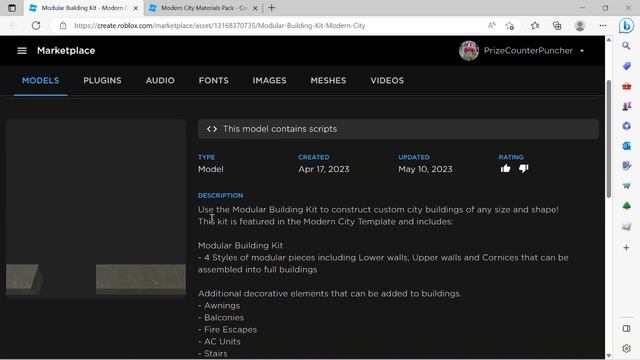The height and width of the screenshot is (360, 640).
Task: Close the Modular Building Kit browser tab
Action: (x=136, y=8)
